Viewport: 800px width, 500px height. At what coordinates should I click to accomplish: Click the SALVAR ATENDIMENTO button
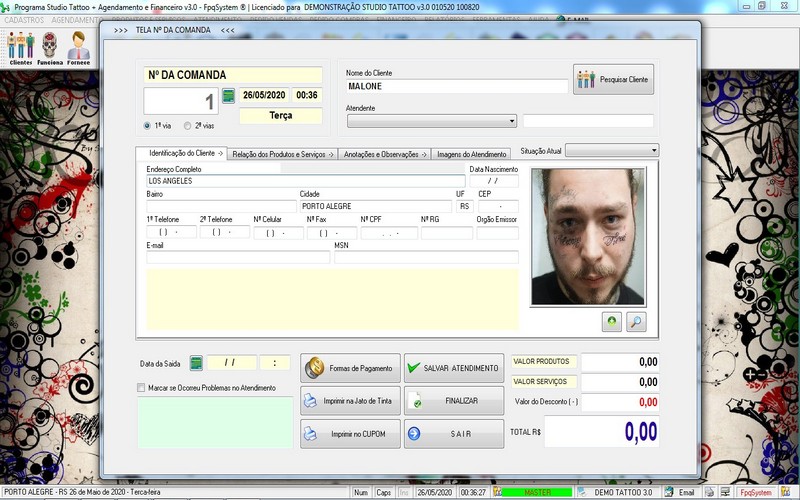coord(454,368)
